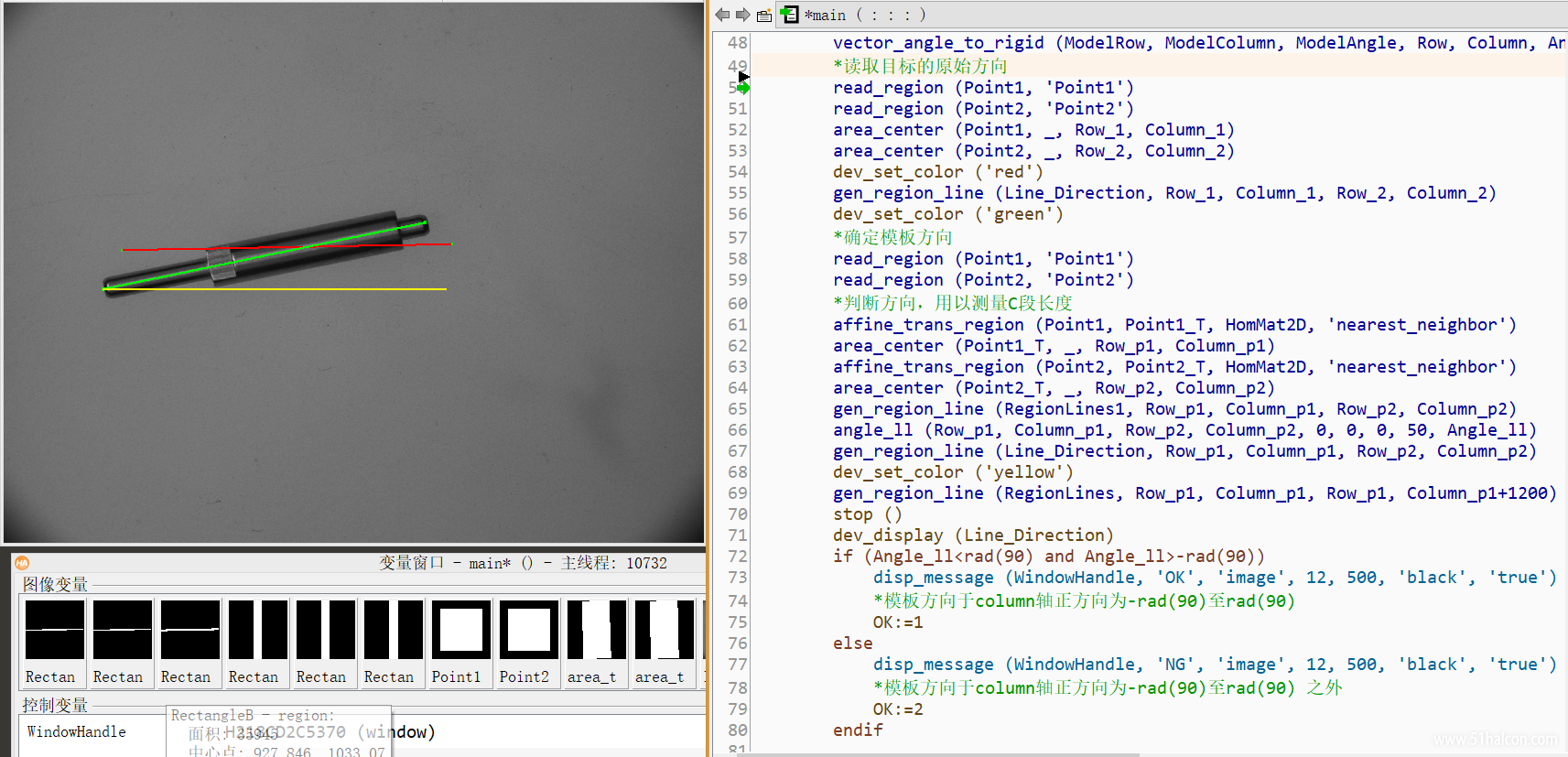
Task: Click the OK:=1 assignment line
Action: (x=898, y=622)
